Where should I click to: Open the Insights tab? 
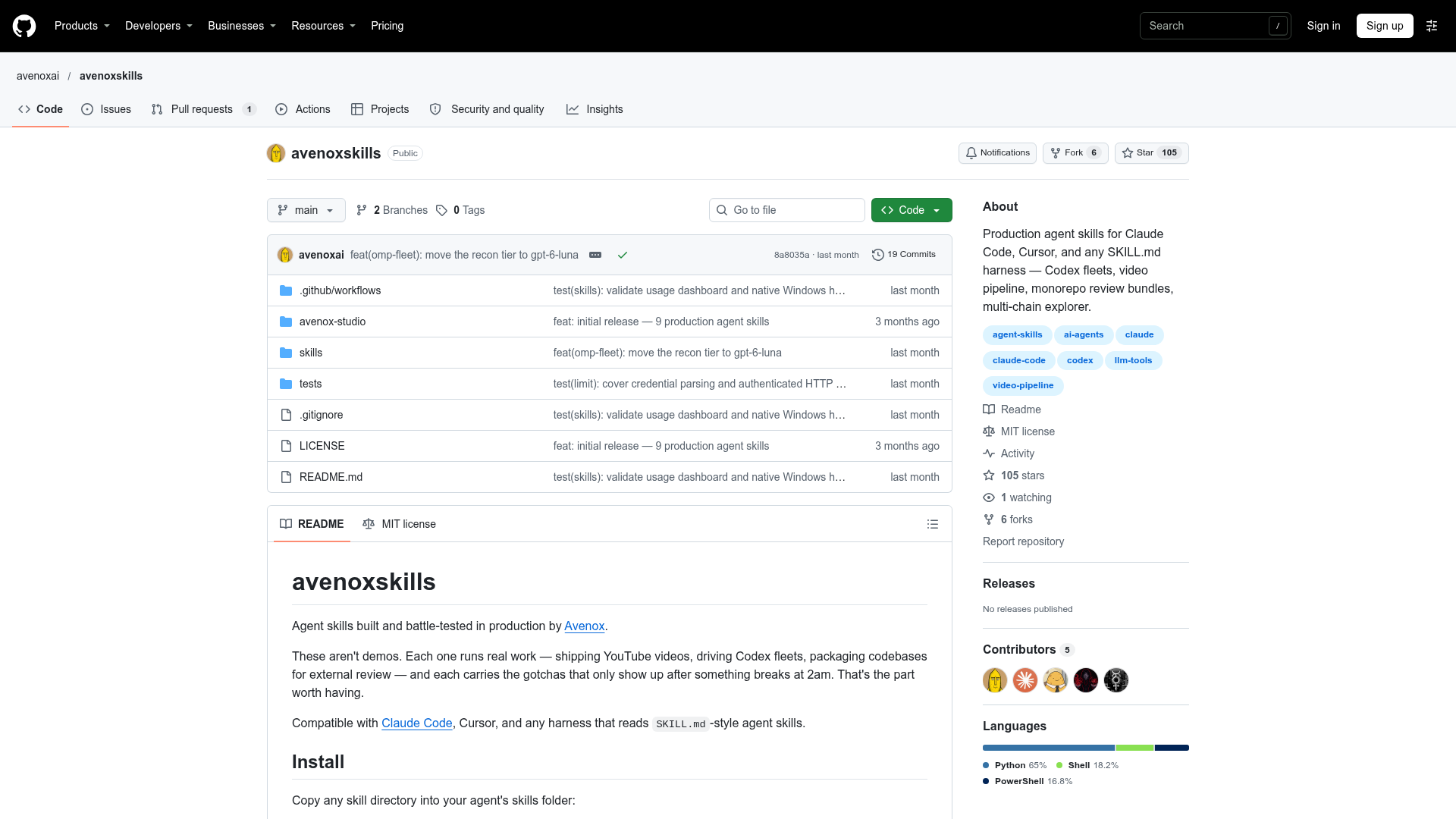(595, 109)
